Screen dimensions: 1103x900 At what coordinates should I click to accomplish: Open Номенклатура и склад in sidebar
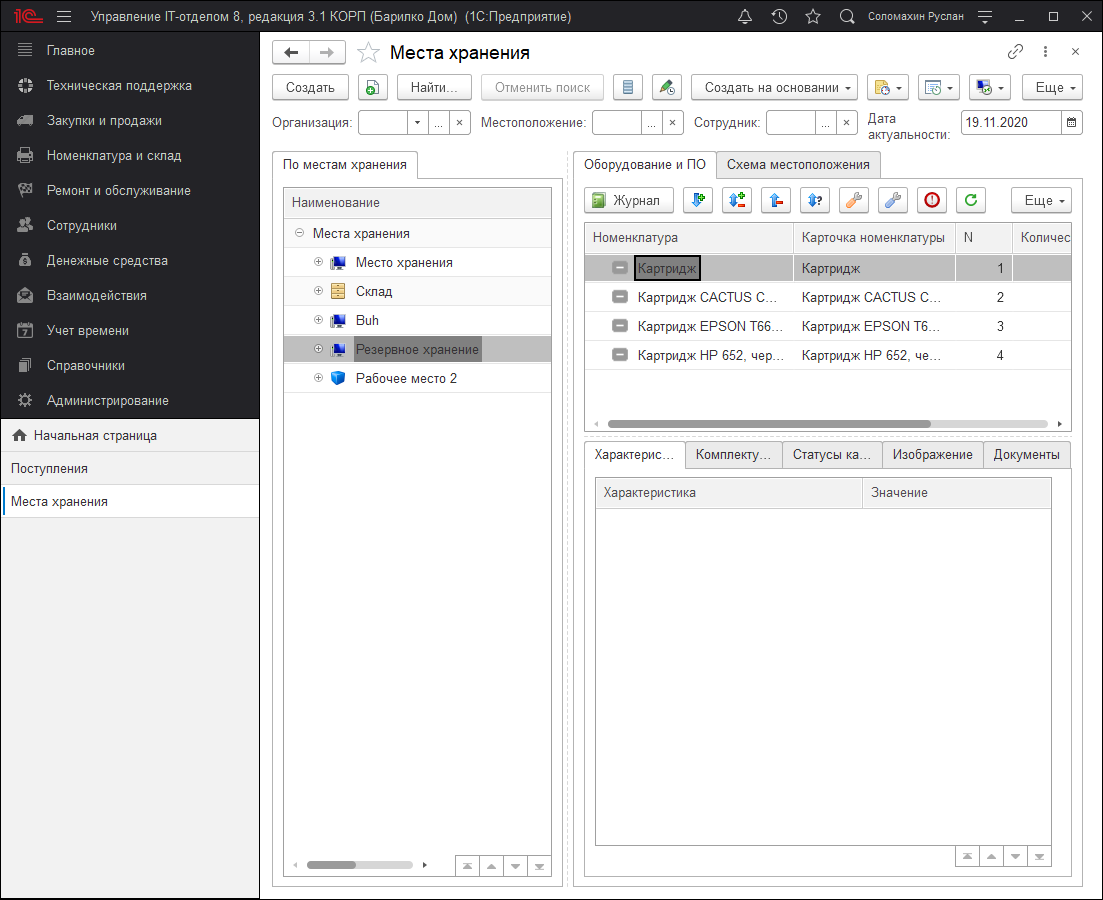pos(114,155)
